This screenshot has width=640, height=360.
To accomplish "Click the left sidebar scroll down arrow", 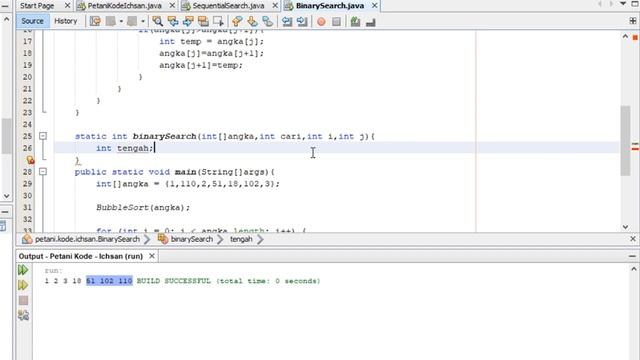I will 7,196.
